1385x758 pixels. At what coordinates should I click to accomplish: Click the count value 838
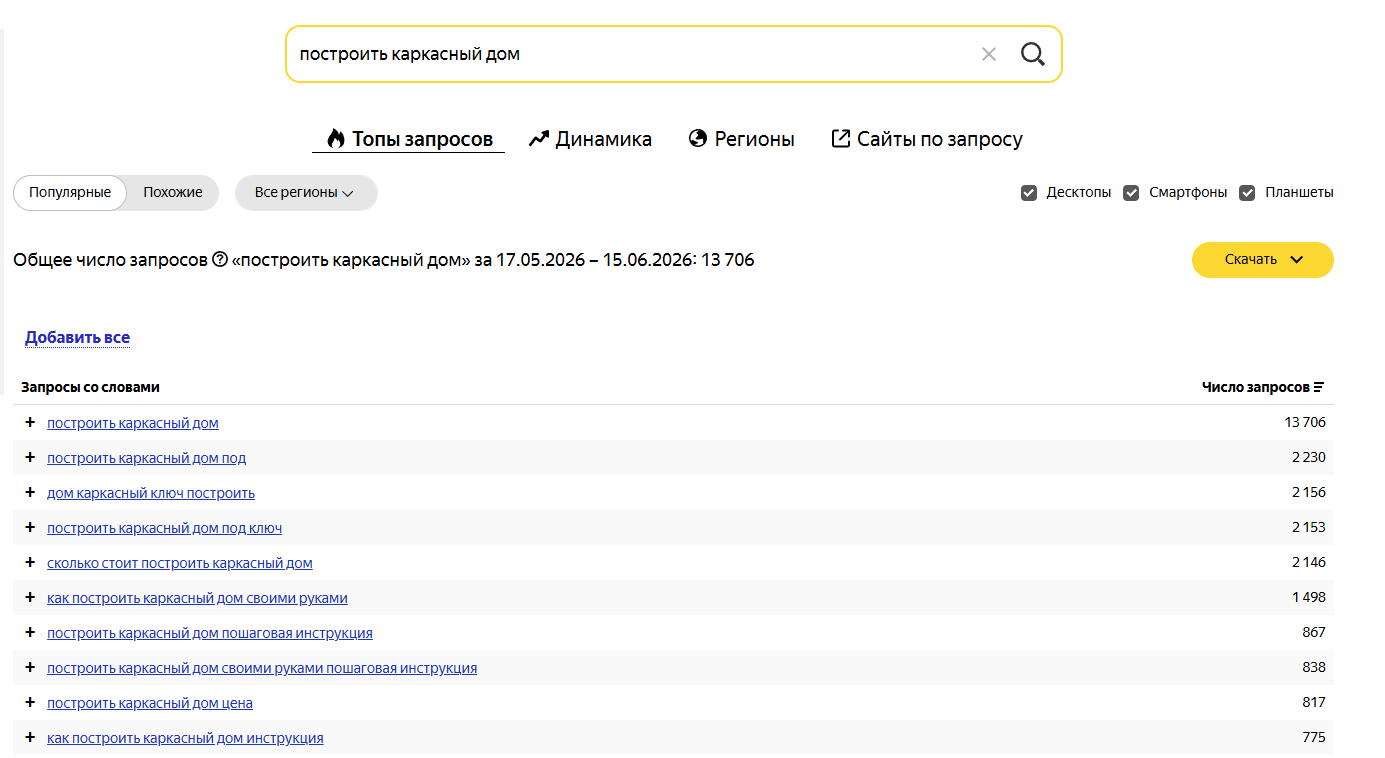[1314, 667]
